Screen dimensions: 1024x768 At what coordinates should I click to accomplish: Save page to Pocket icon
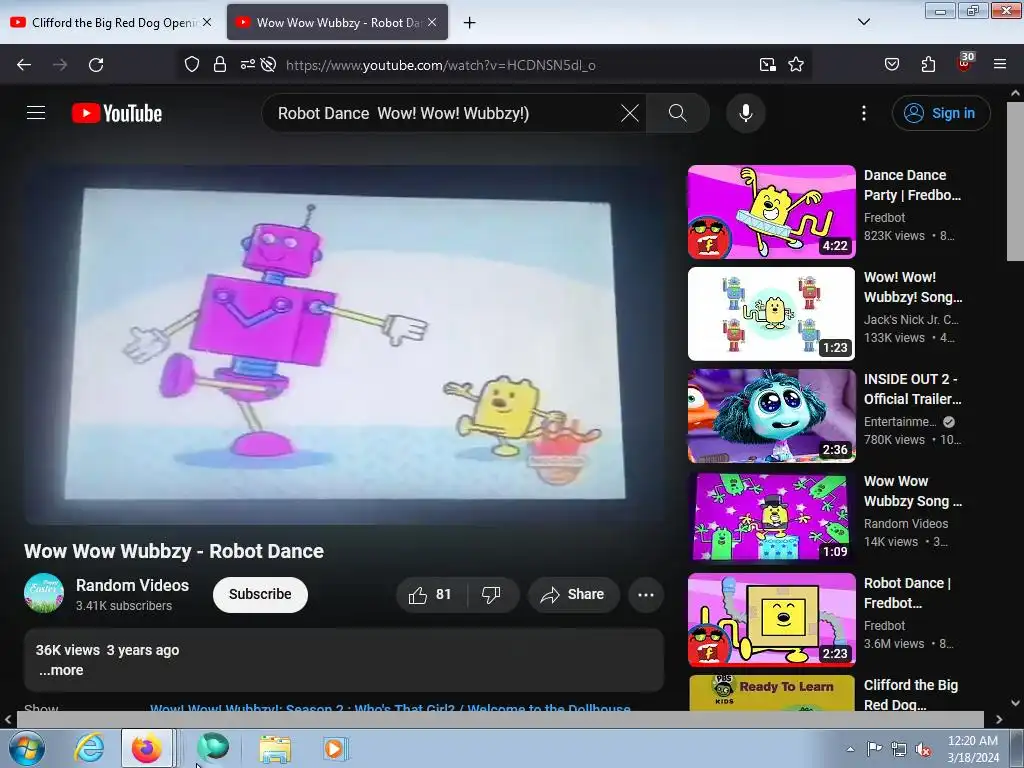(891, 64)
